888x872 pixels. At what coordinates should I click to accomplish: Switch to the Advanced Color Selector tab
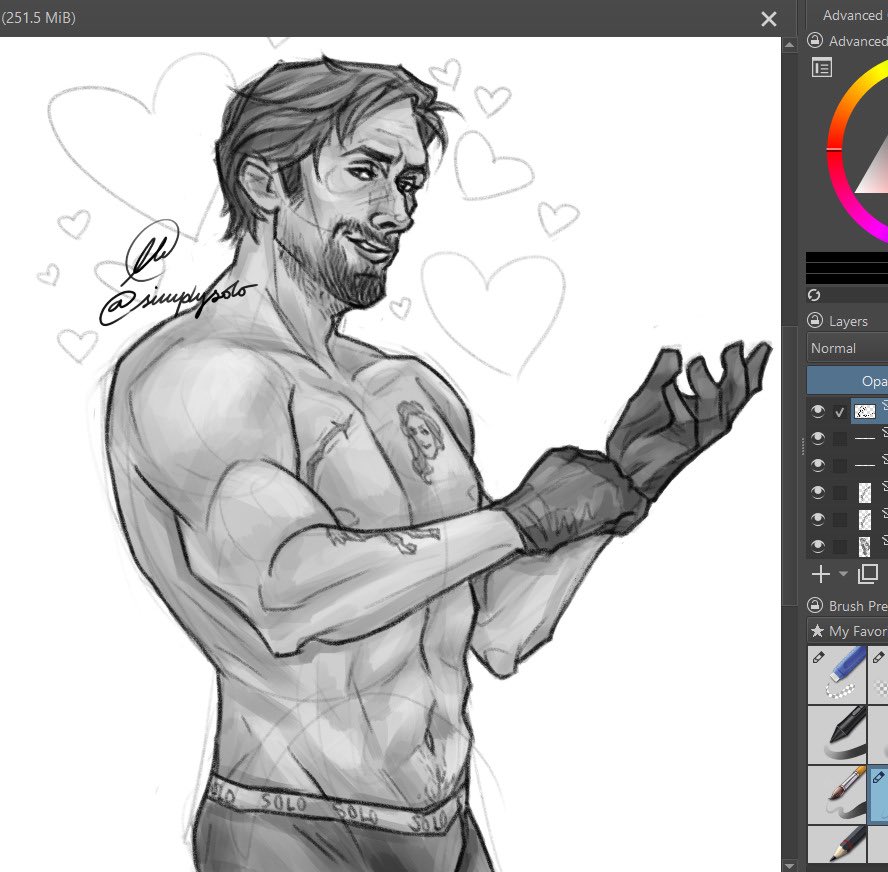point(855,15)
